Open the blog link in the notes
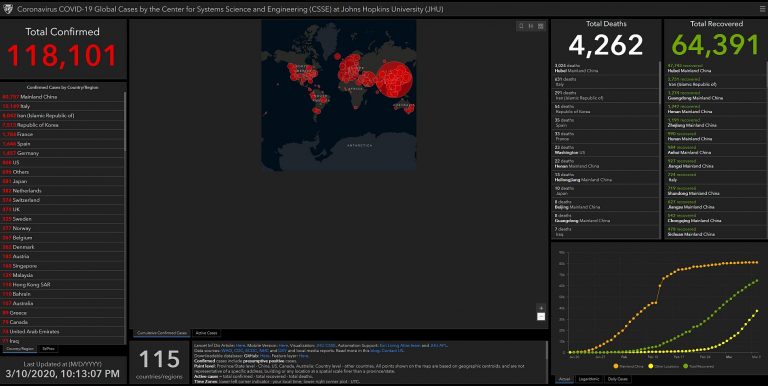Viewport: 768px width, 386px height. coord(375,351)
